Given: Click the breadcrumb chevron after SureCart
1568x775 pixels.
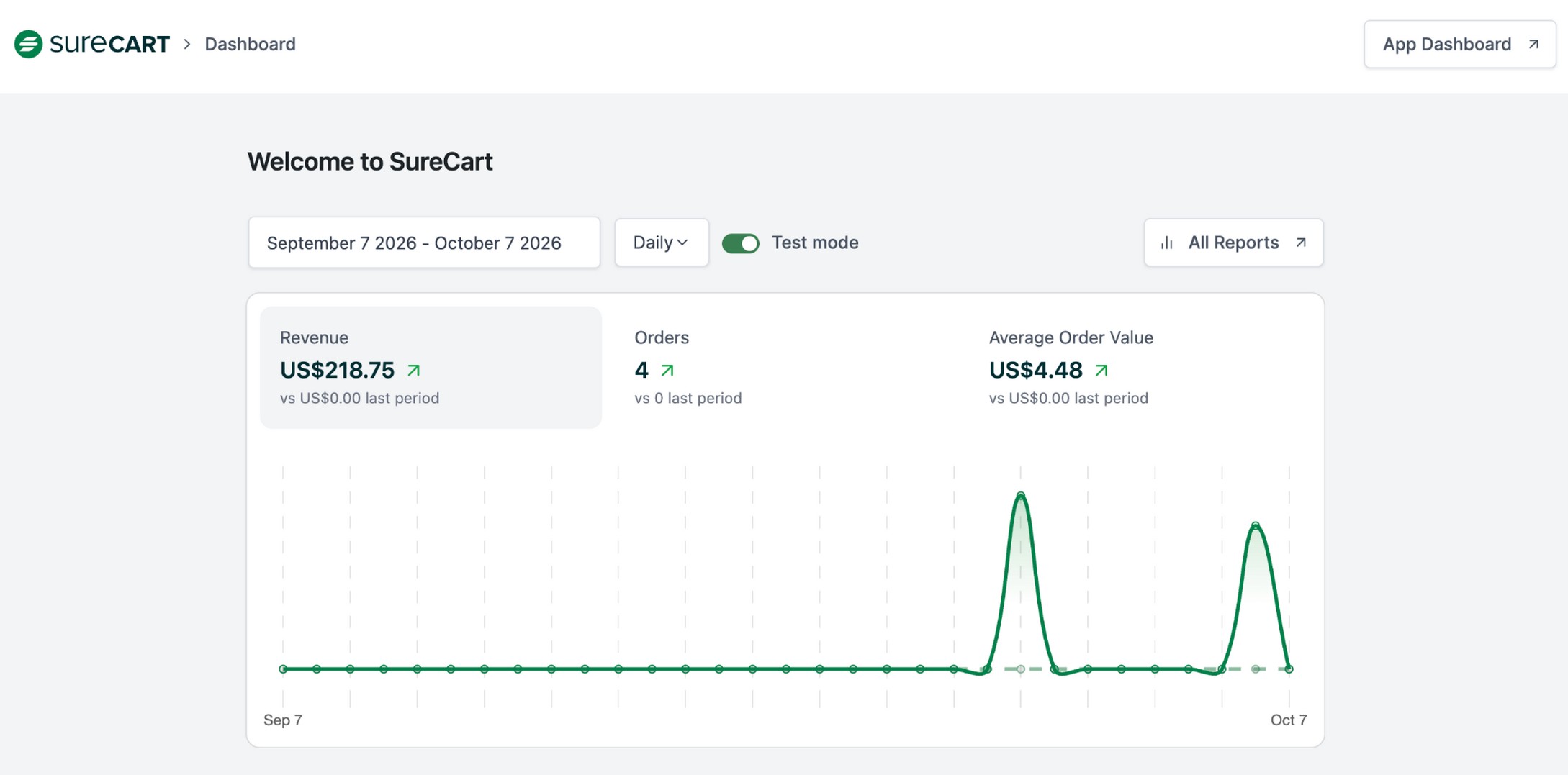Looking at the screenshot, I should [x=187, y=45].
